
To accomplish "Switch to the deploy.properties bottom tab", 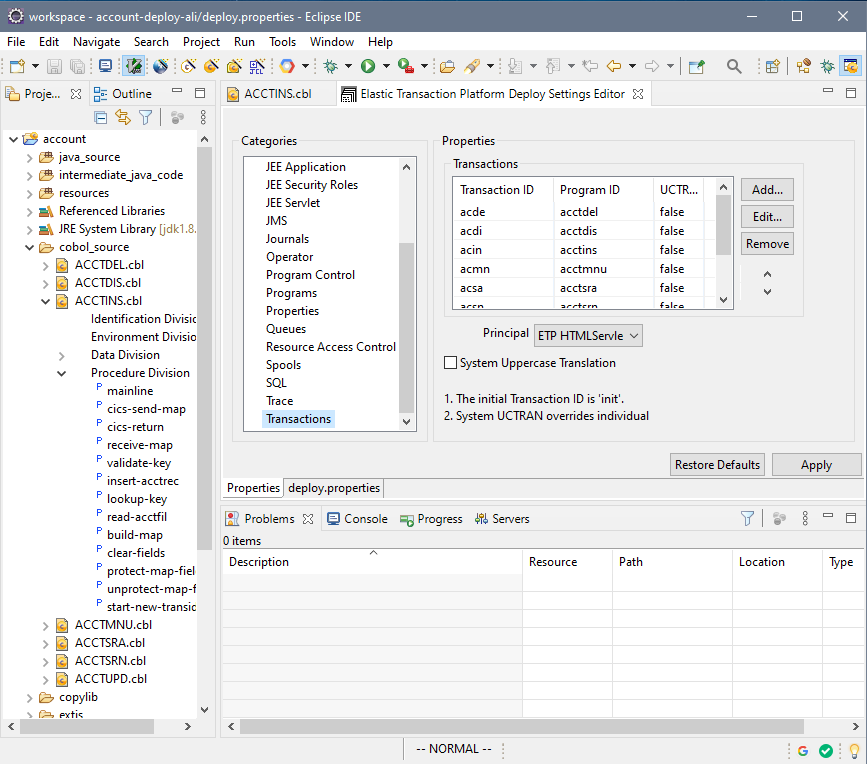I will [334, 488].
